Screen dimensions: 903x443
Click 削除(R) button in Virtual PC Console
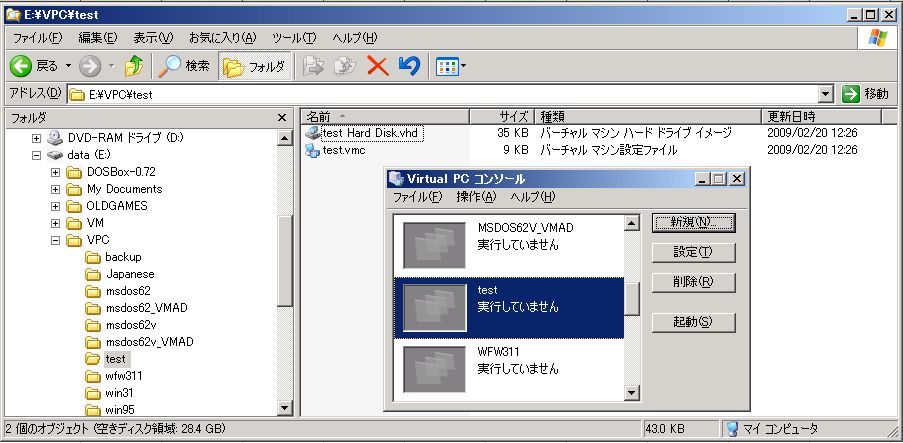[x=693, y=282]
